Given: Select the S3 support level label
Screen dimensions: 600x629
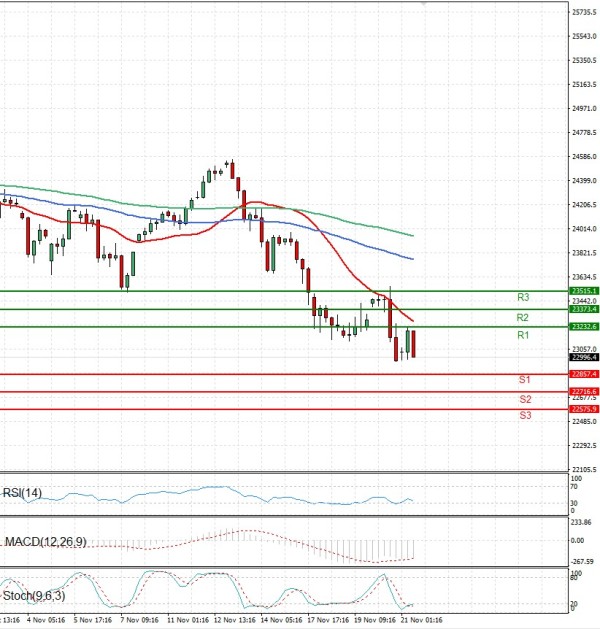Looking at the screenshot, I should [x=524, y=415].
